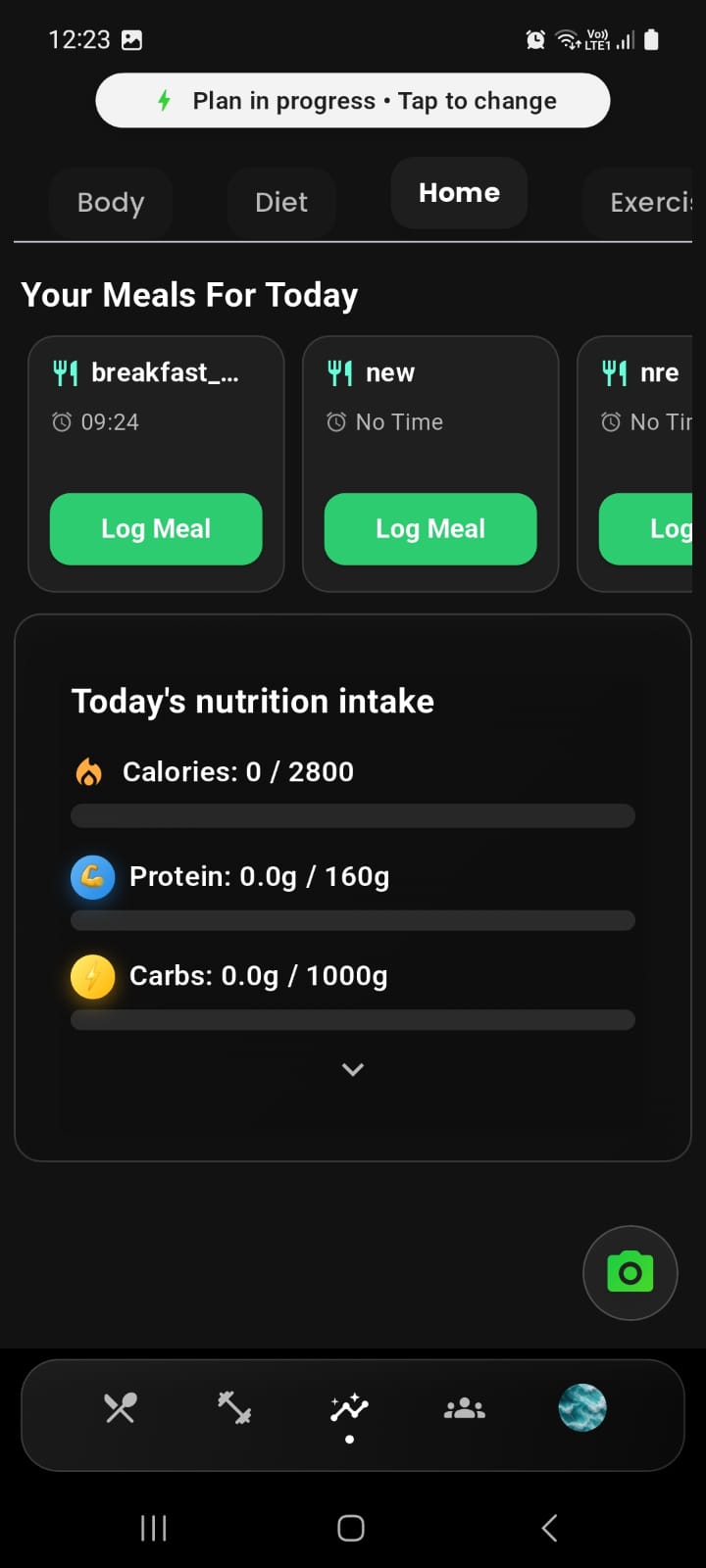The image size is (706, 1568).
Task: Open the camera food scanner button
Action: [630, 1272]
